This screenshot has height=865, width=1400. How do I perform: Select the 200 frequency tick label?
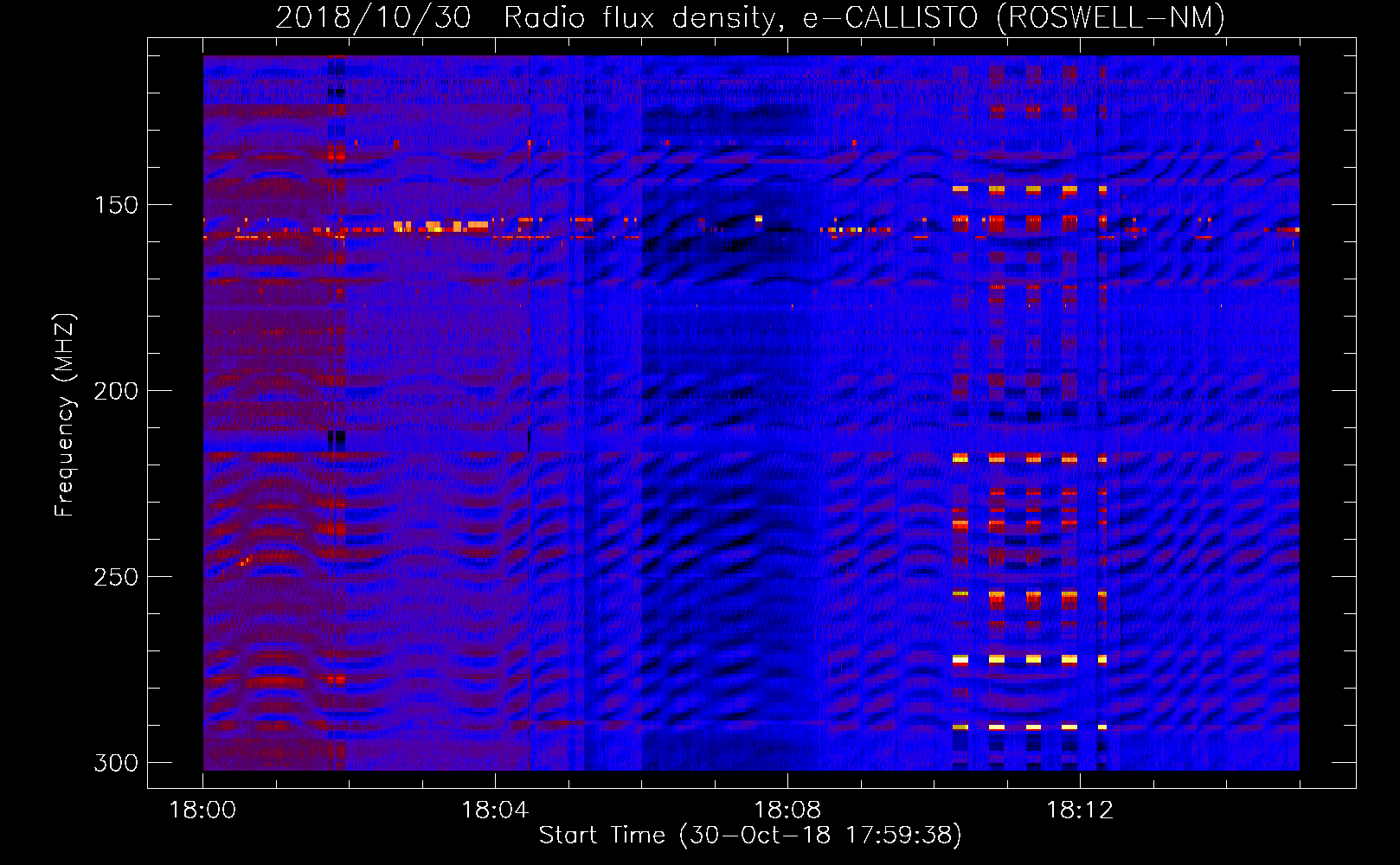pos(116,391)
